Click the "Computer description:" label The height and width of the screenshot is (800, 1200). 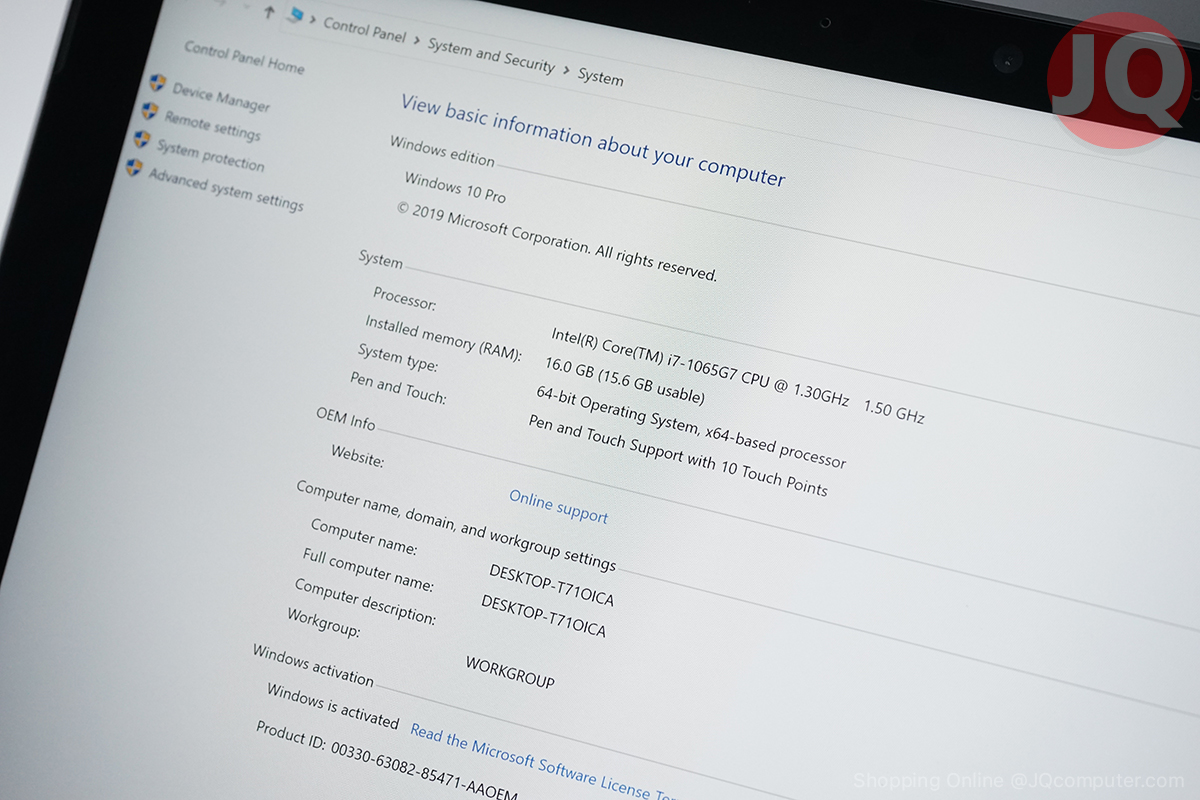(x=365, y=602)
